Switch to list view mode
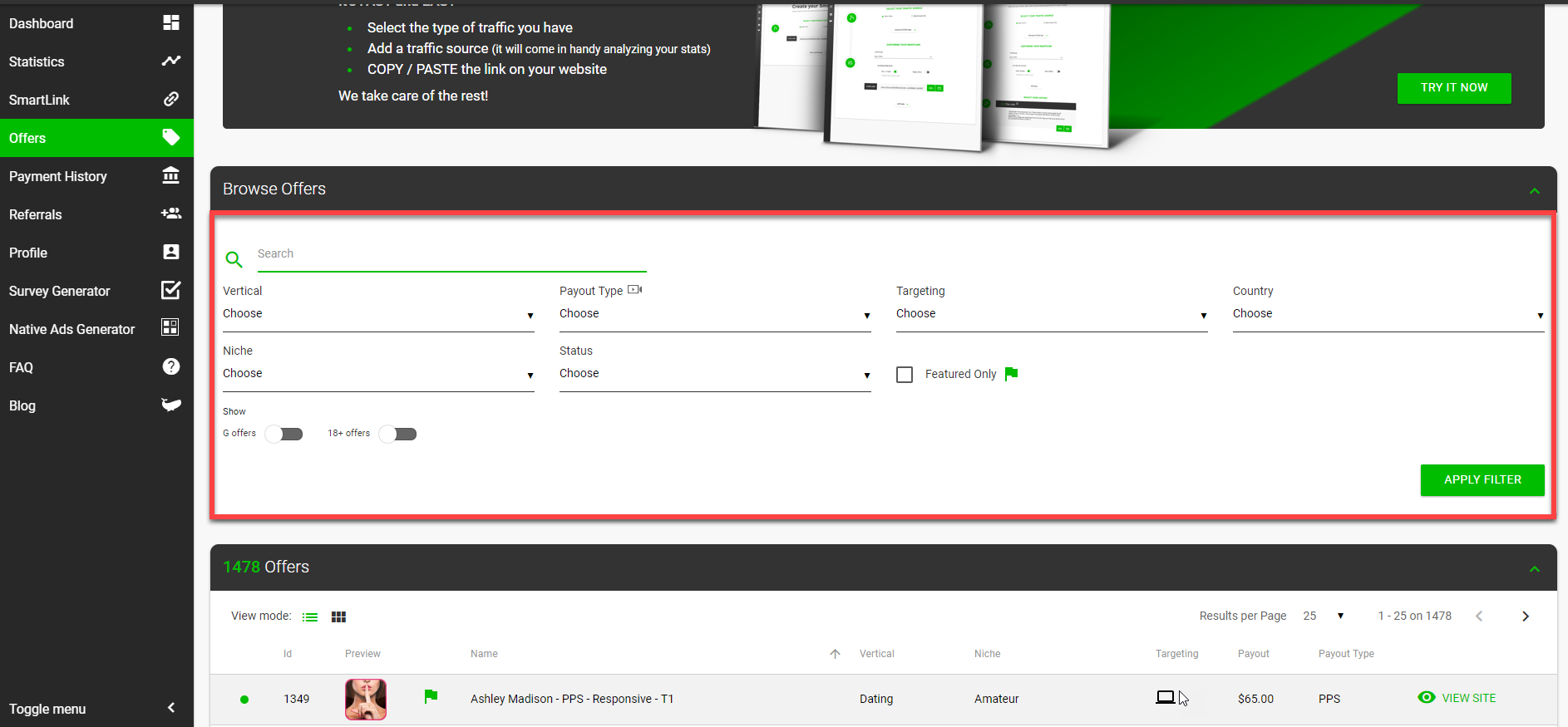1568x727 pixels. 310,616
